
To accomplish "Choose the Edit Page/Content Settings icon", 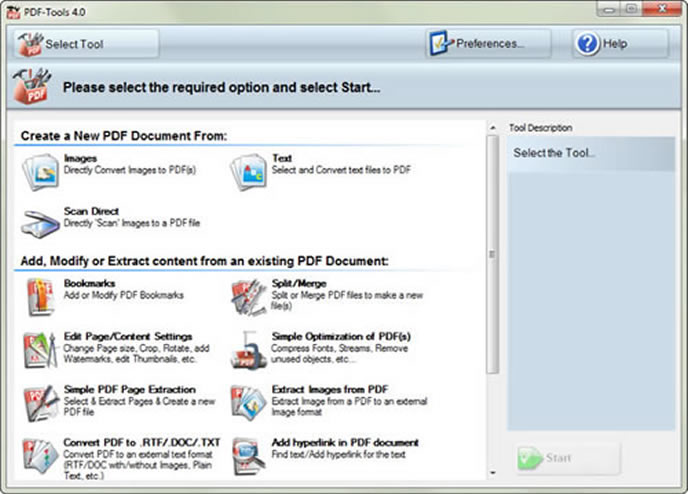I will click(x=41, y=350).
